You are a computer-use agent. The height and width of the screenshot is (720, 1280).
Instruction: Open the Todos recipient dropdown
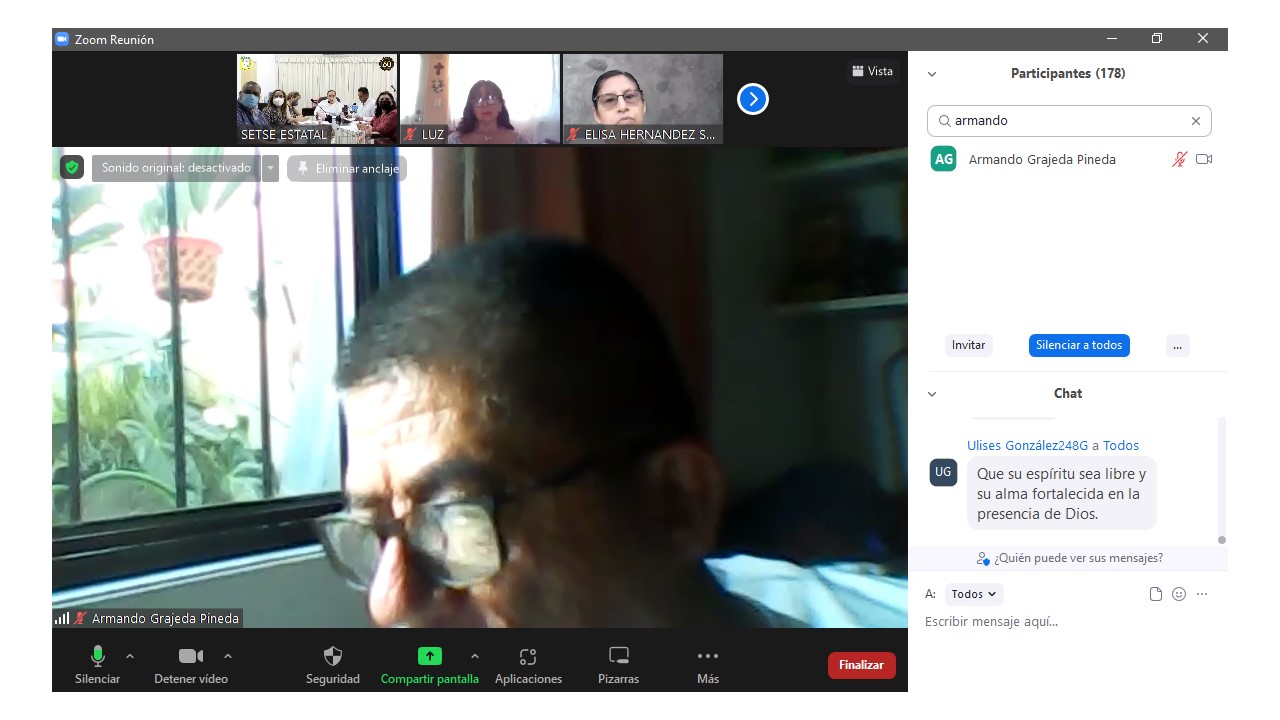(x=974, y=594)
